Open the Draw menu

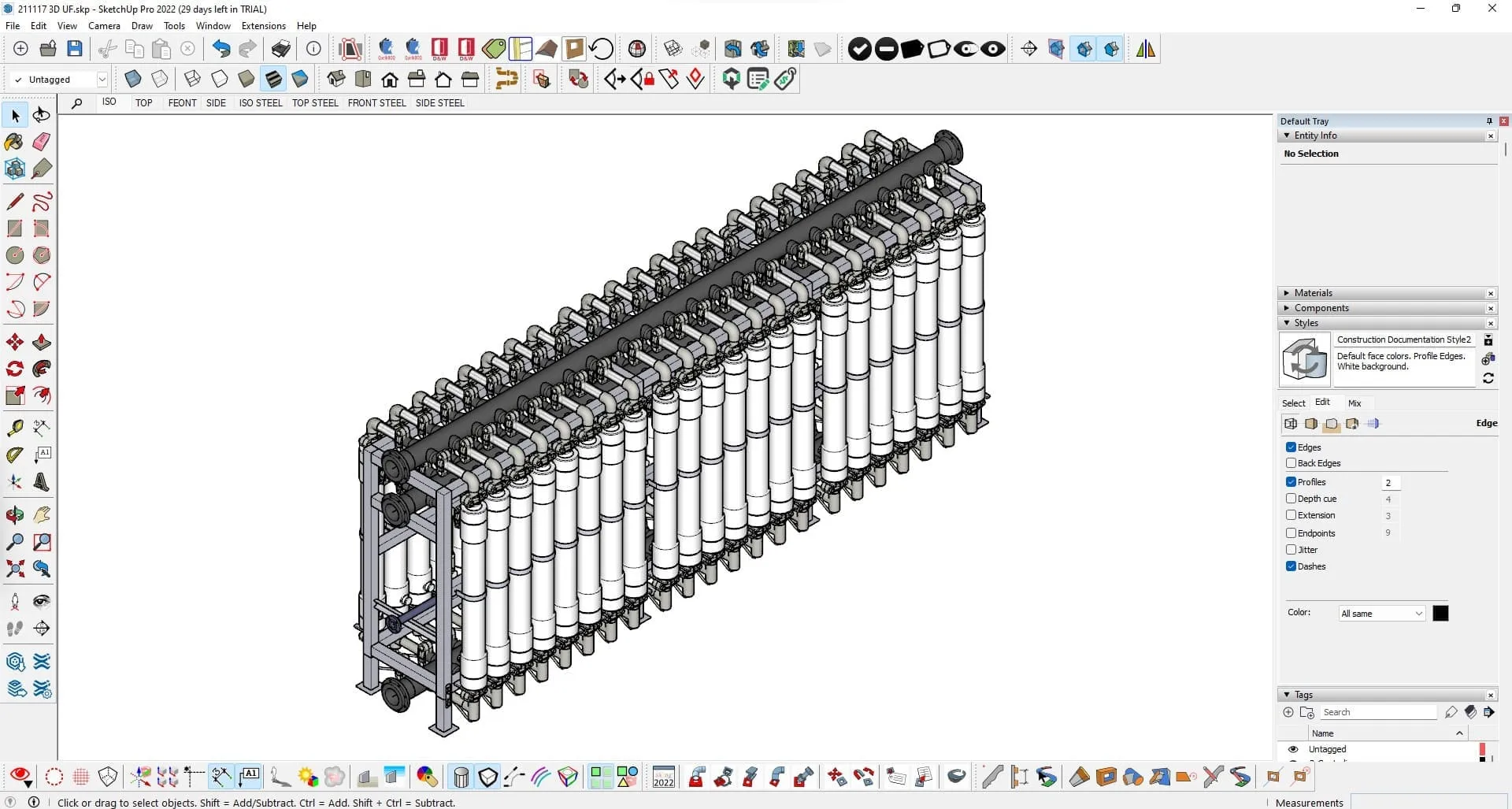point(142,26)
